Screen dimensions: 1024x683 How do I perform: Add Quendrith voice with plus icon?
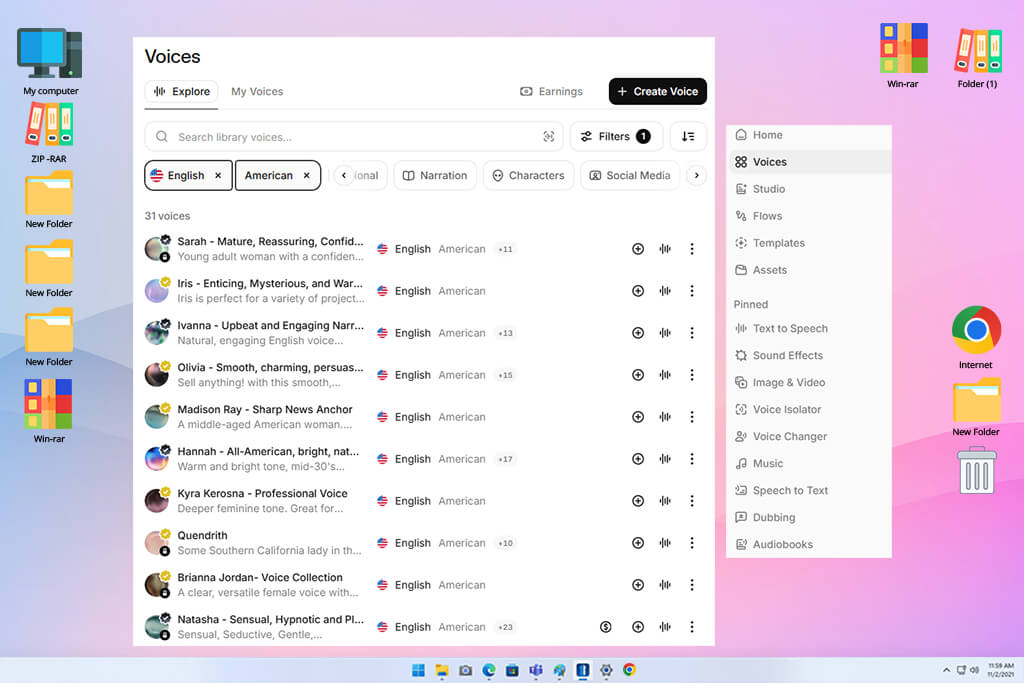click(638, 543)
